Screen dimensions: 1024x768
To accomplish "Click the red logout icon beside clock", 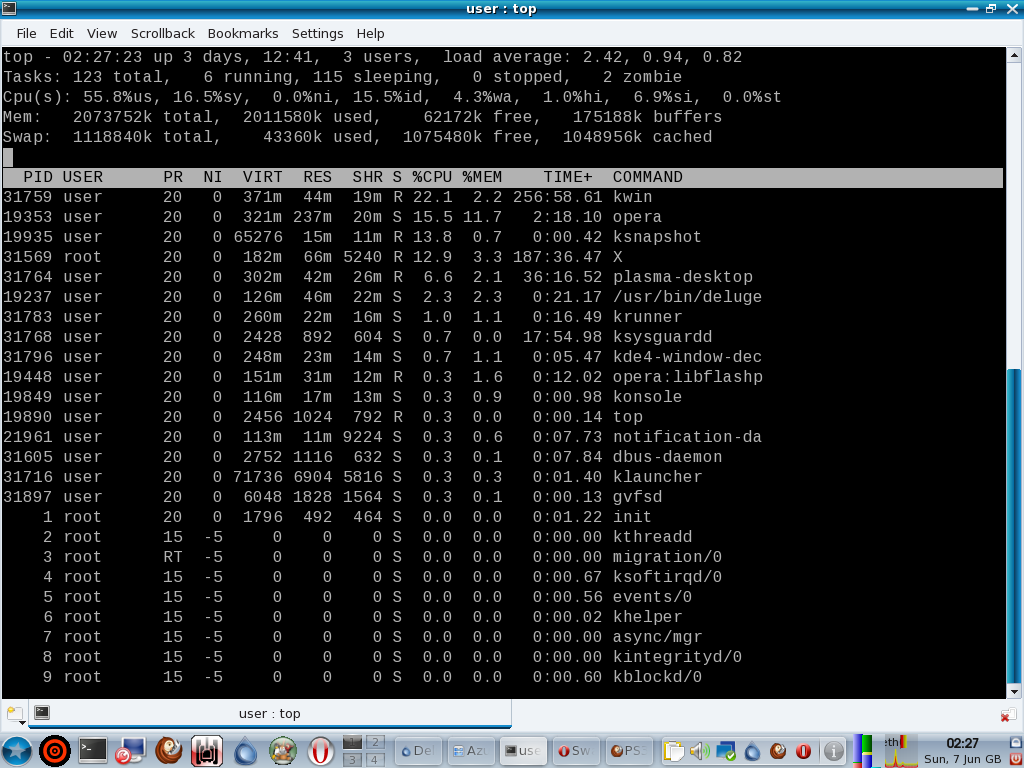I will pyautogui.click(x=1016, y=759).
